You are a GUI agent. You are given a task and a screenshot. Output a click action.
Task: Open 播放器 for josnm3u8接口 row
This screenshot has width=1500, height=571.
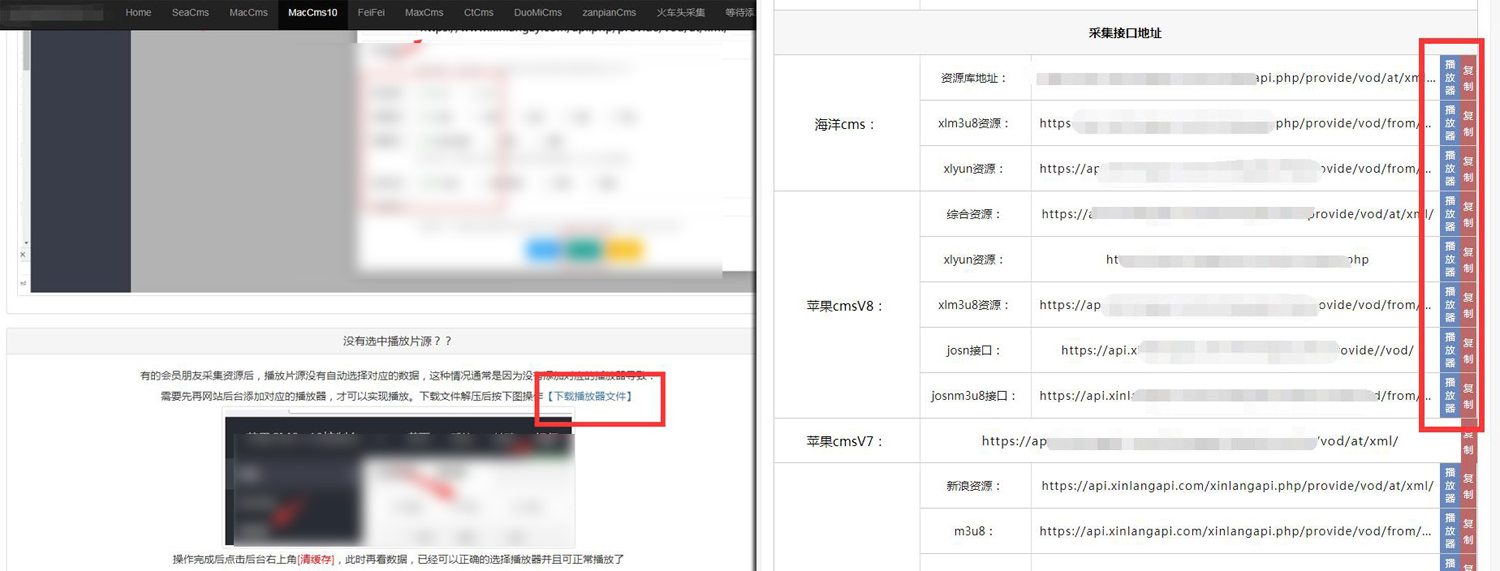click(x=1450, y=395)
